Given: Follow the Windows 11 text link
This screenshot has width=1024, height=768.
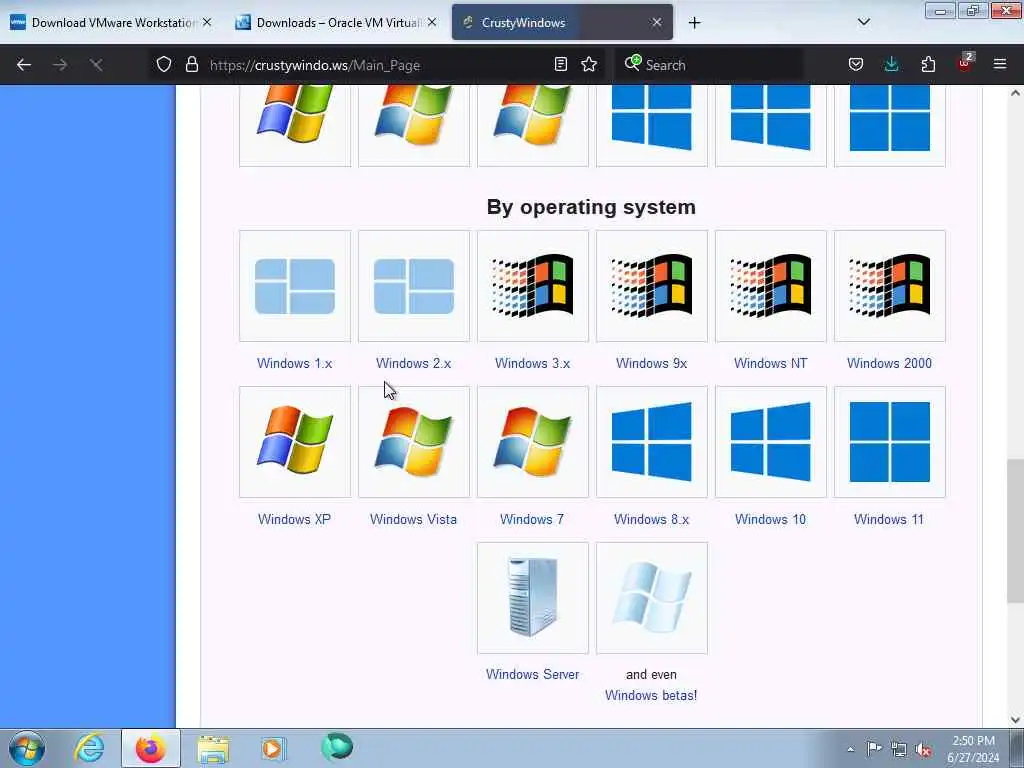Looking at the screenshot, I should 889,519.
